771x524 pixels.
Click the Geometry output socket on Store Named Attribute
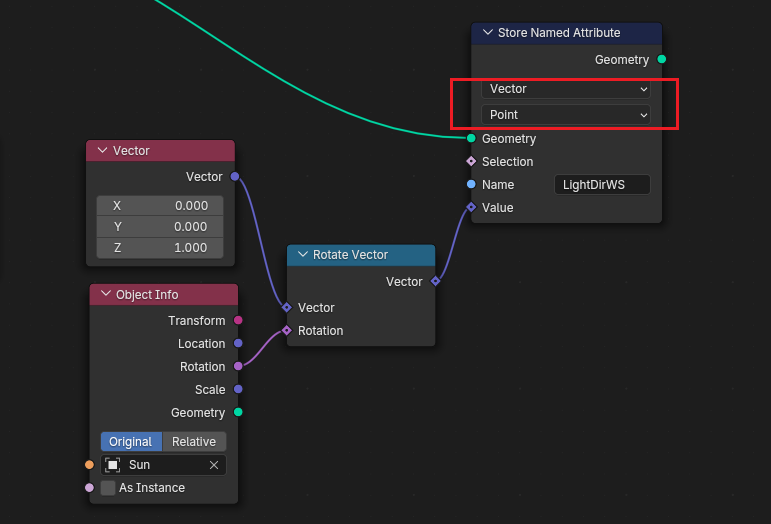tap(660, 60)
